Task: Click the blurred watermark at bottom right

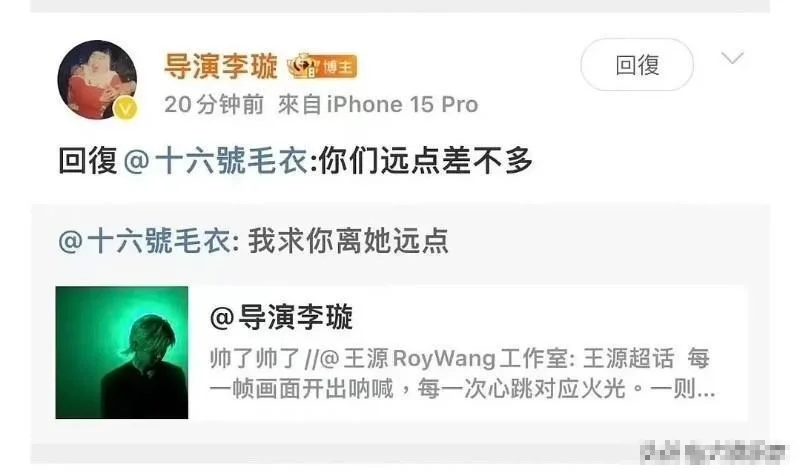Action: pos(712,452)
